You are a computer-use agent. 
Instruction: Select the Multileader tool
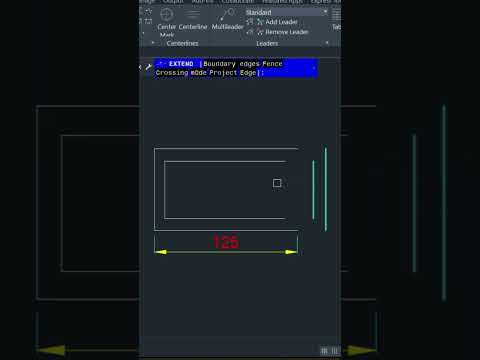(x=228, y=19)
